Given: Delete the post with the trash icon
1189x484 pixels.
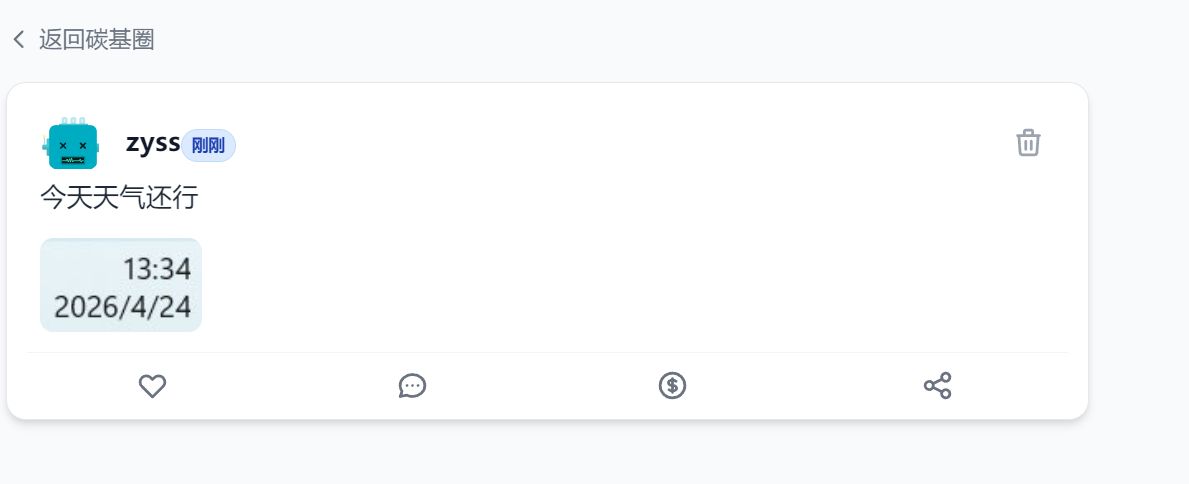Looking at the screenshot, I should [x=1028, y=143].
